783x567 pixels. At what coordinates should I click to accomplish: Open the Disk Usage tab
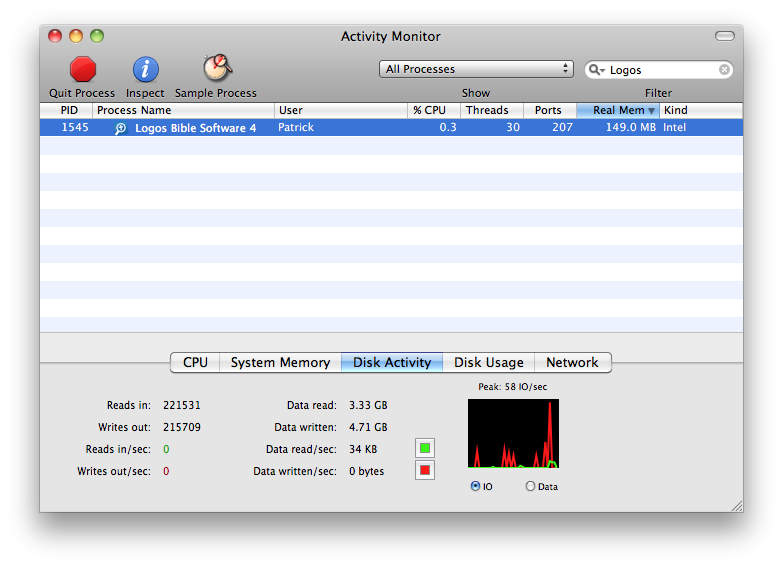coord(488,362)
